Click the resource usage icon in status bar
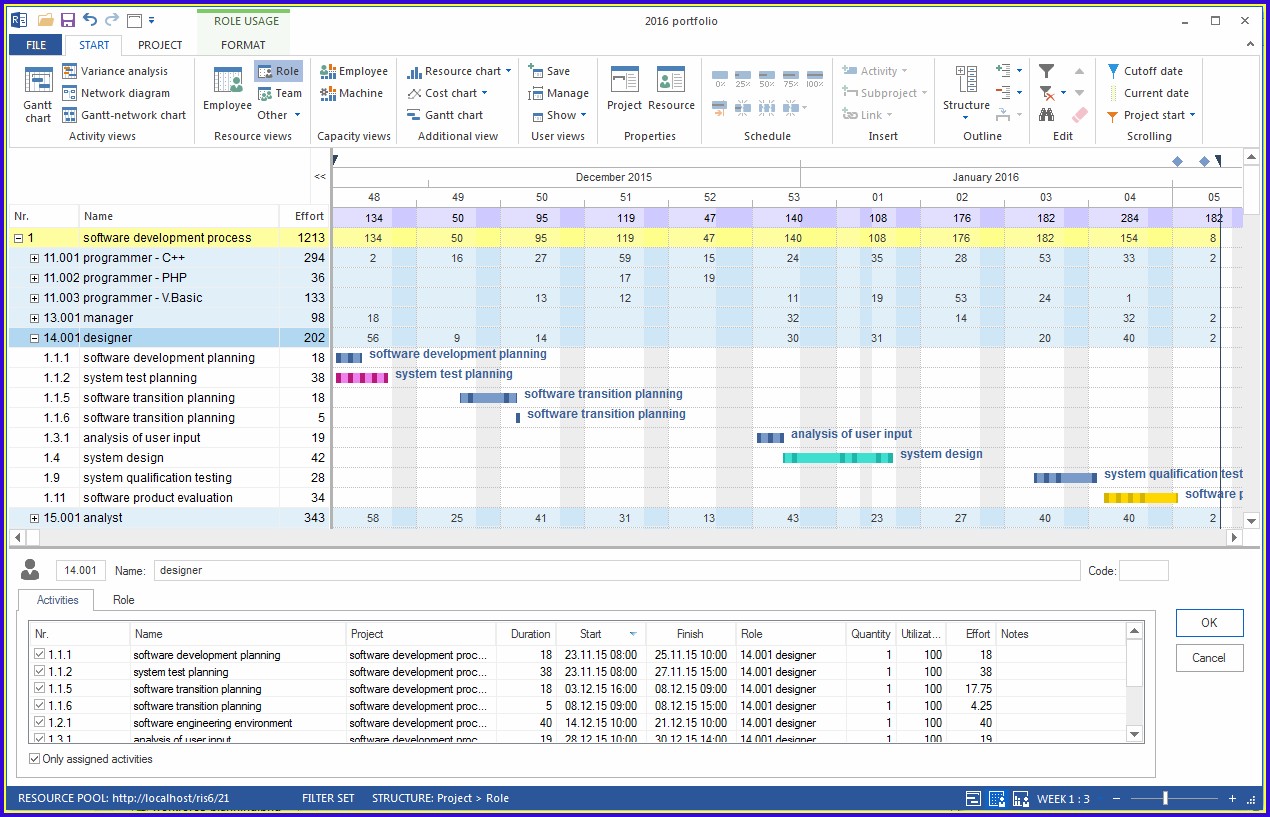 997,798
